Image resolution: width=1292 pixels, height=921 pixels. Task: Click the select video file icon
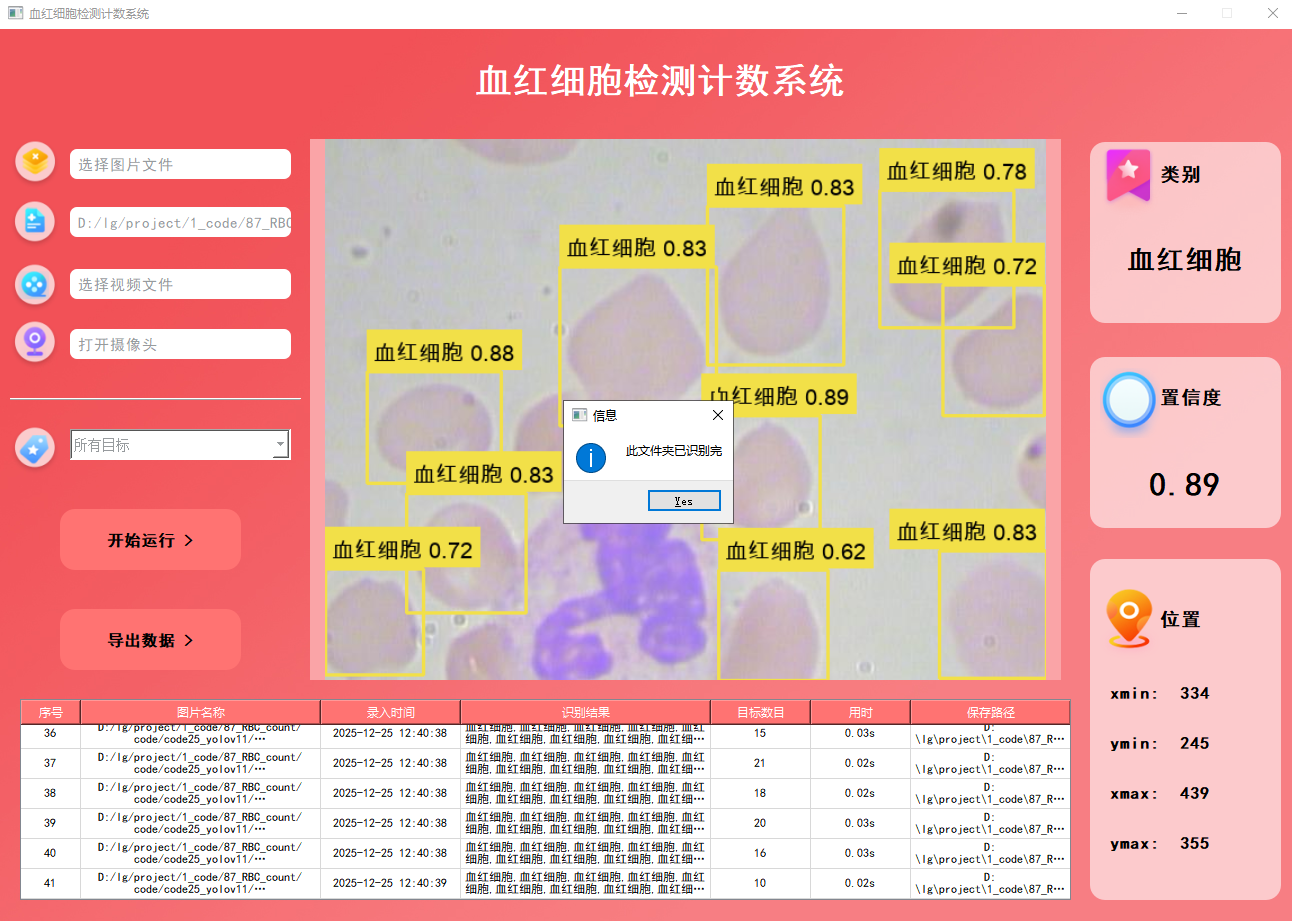tap(35, 284)
